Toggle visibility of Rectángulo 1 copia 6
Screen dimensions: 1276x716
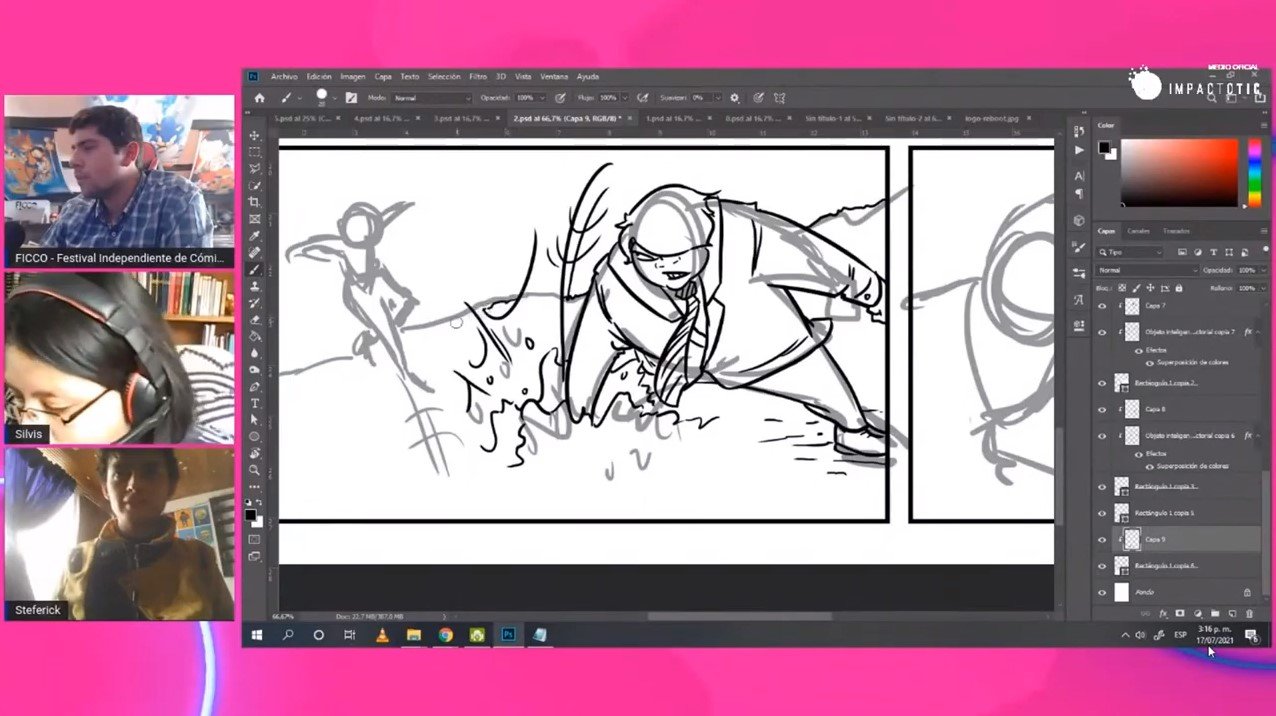(x=1102, y=565)
